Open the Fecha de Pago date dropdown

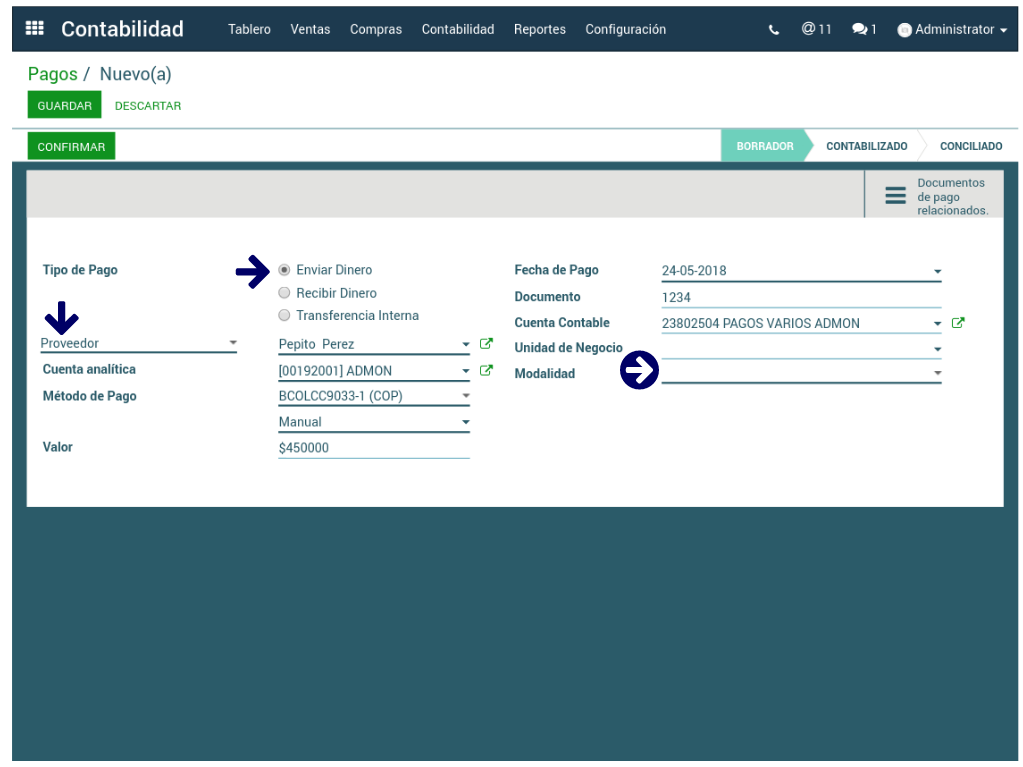pyautogui.click(x=937, y=271)
